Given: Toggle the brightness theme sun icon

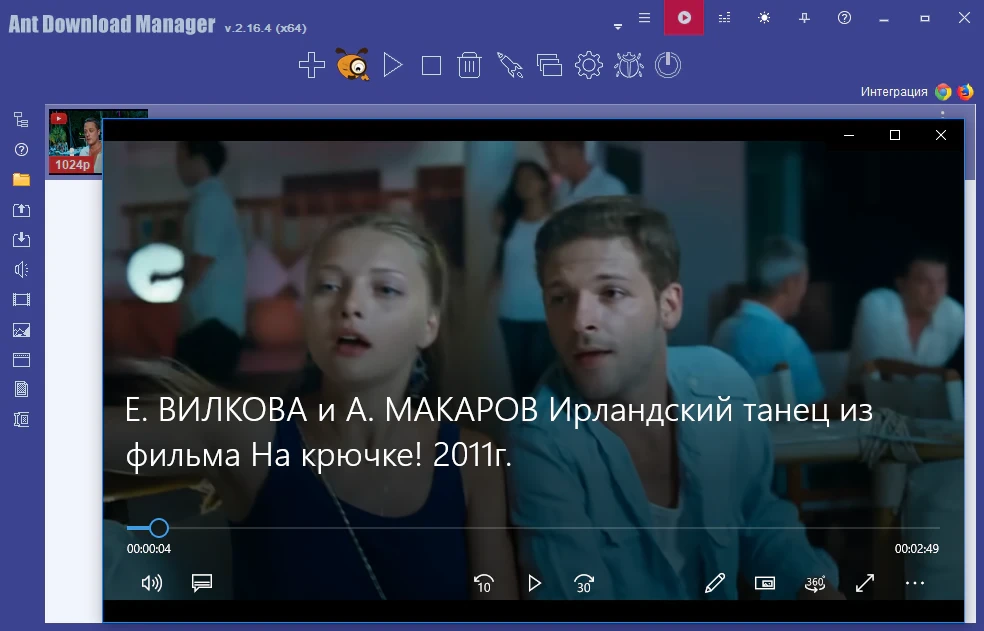Looking at the screenshot, I should tap(764, 18).
